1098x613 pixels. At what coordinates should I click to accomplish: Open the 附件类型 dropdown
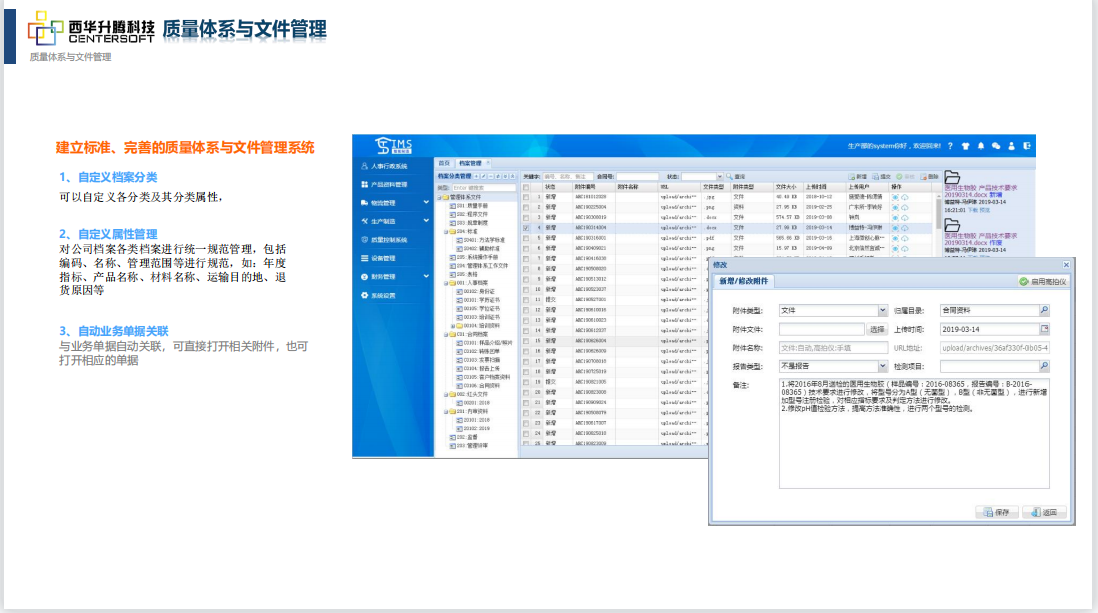(x=882, y=311)
